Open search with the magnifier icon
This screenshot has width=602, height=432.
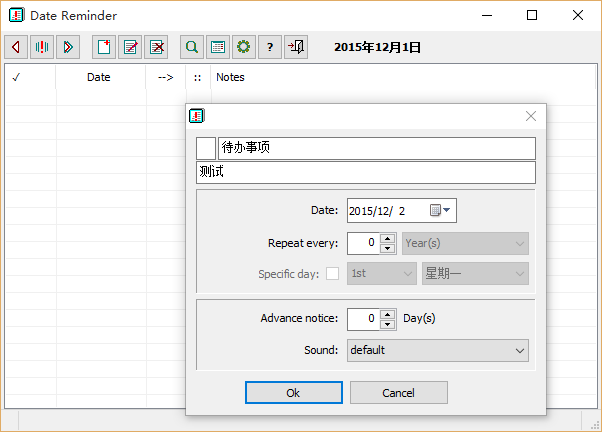(192, 47)
